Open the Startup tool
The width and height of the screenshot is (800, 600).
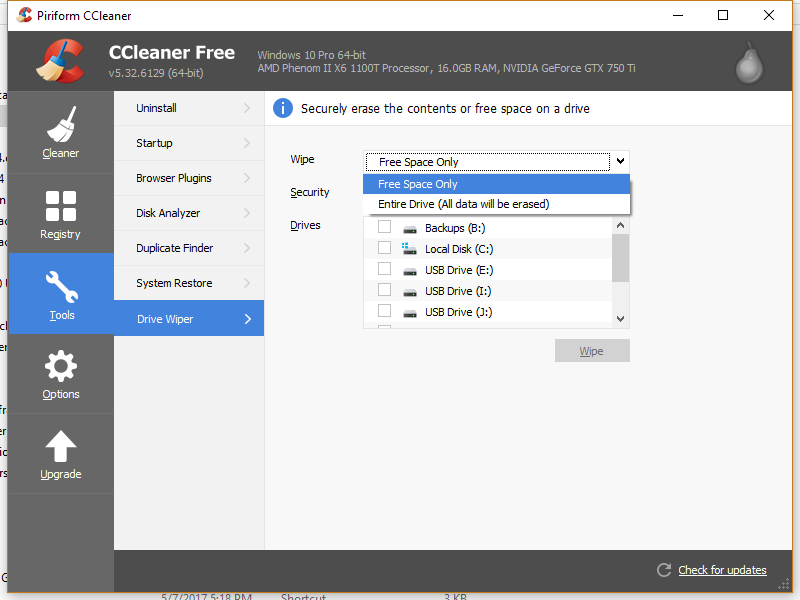(189, 143)
